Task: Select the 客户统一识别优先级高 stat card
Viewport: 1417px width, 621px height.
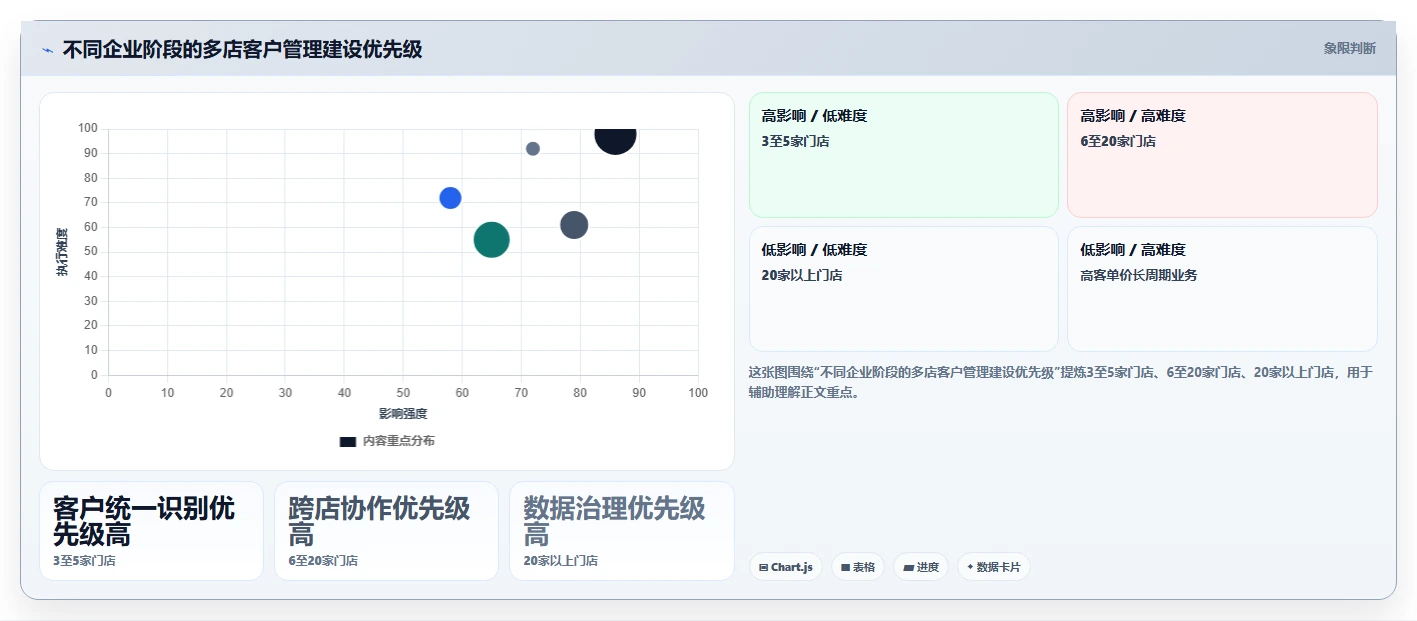Action: tap(151, 531)
